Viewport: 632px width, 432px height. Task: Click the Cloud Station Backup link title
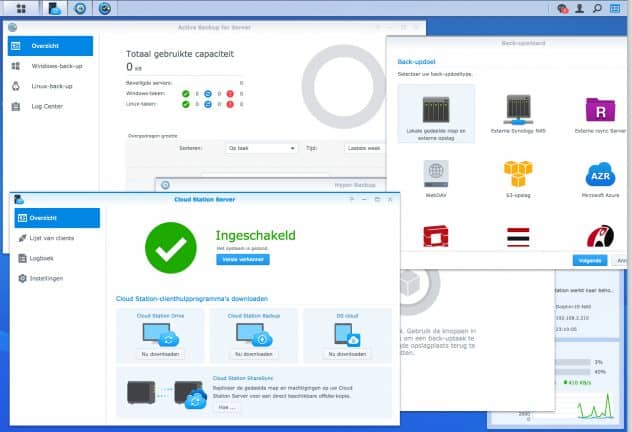[254, 316]
